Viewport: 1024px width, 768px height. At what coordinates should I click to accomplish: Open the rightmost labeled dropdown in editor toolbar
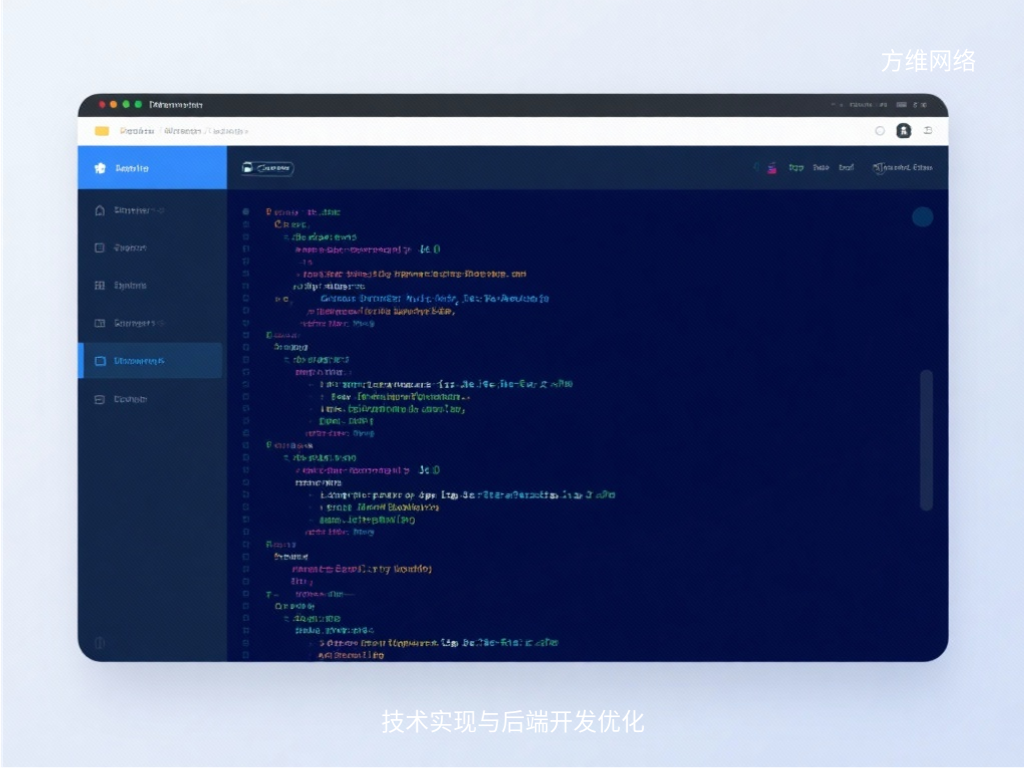[903, 169]
